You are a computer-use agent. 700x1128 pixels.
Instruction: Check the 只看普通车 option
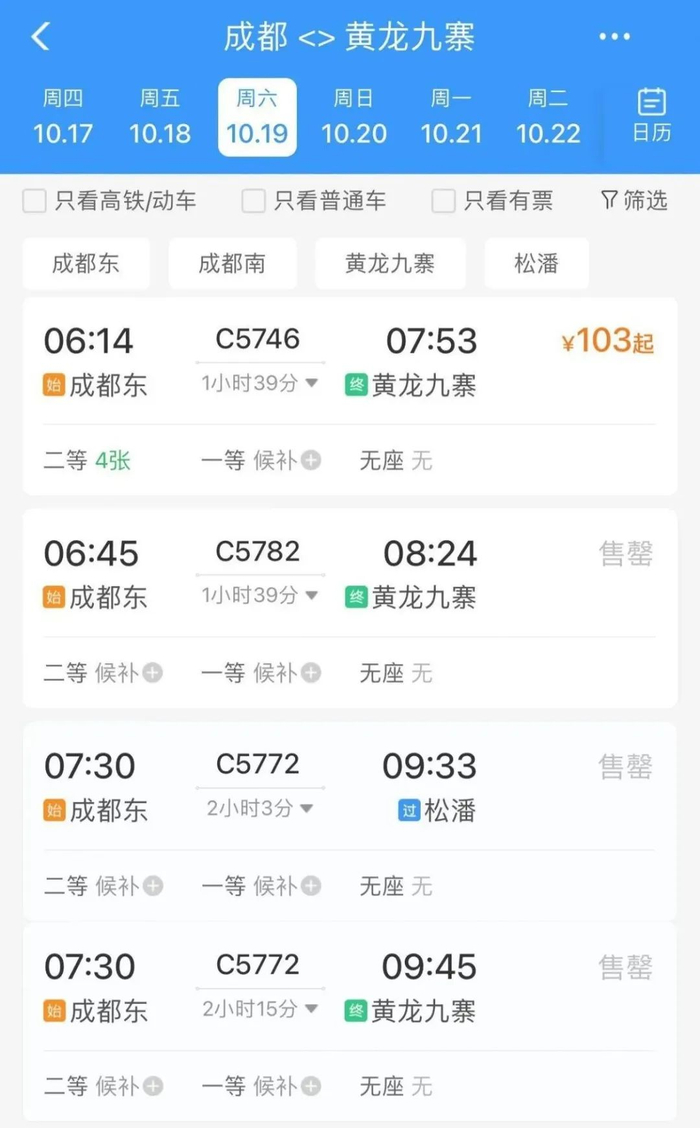tap(252, 200)
